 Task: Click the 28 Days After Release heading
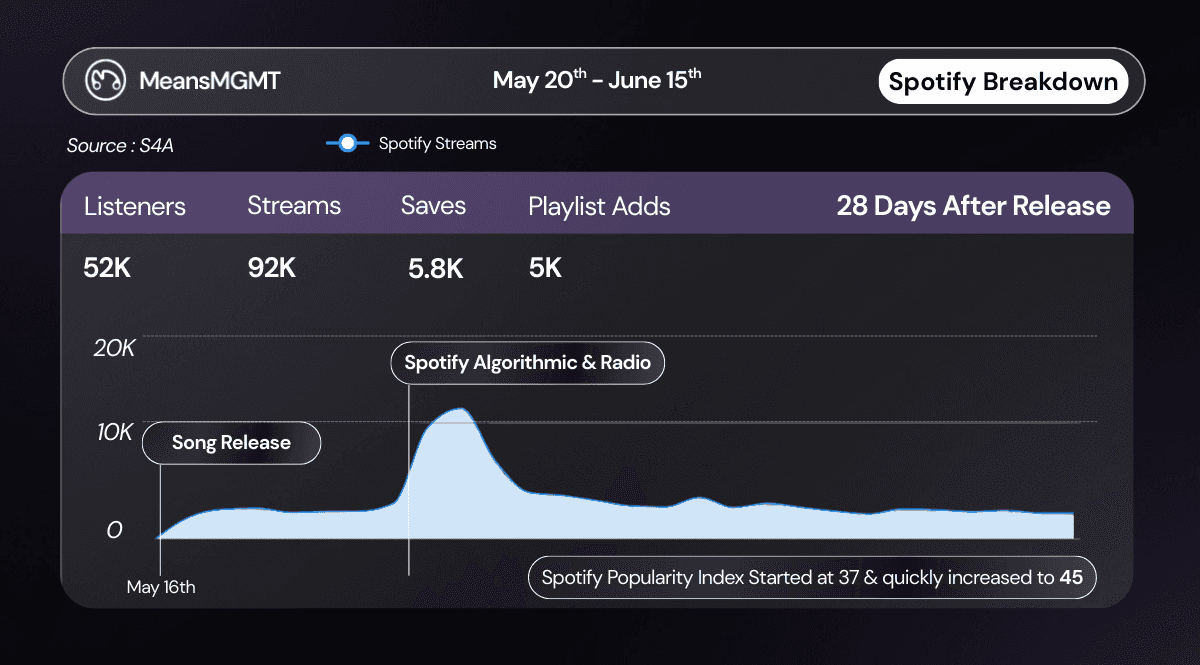[x=973, y=206]
